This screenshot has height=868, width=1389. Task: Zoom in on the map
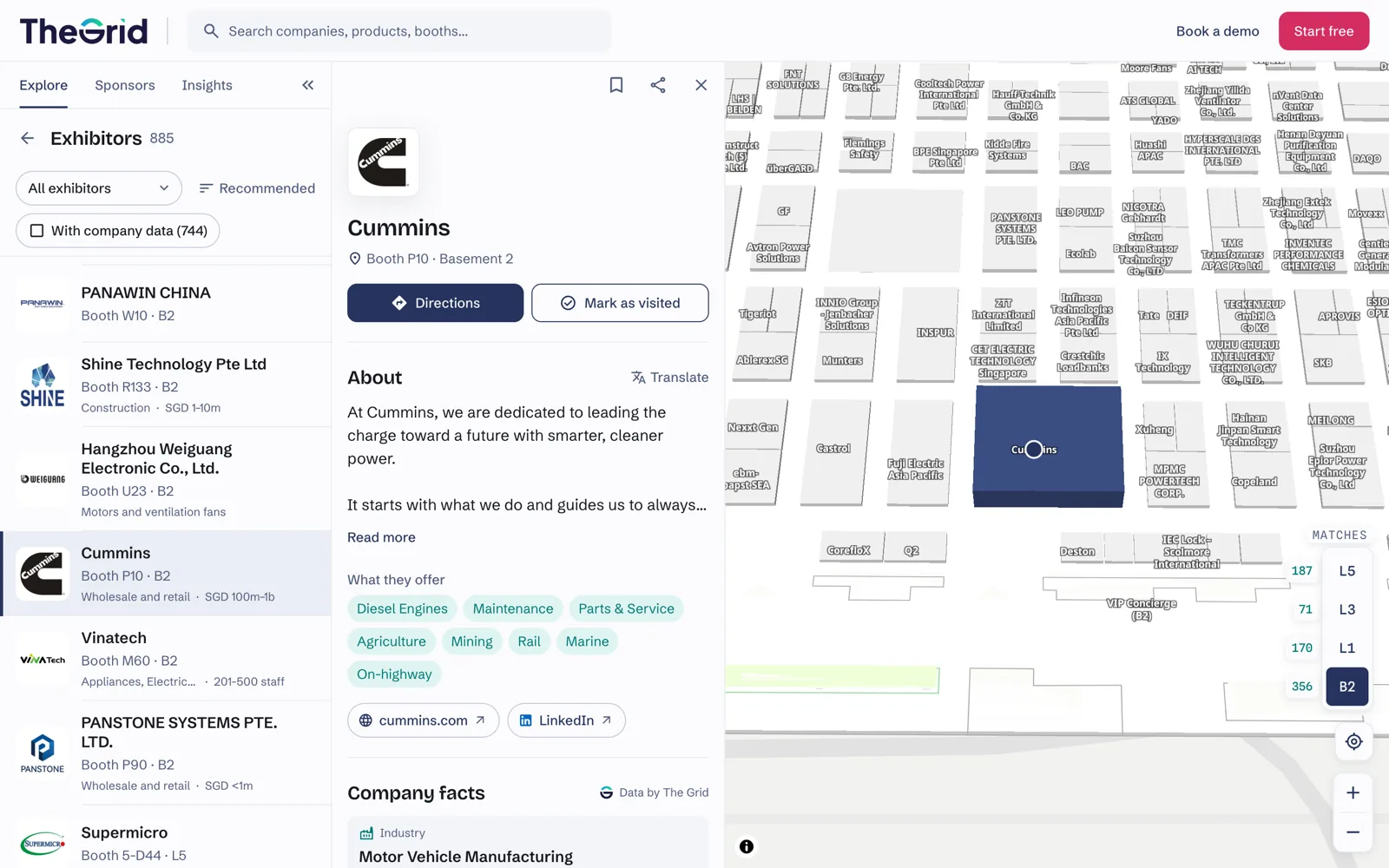tap(1353, 792)
